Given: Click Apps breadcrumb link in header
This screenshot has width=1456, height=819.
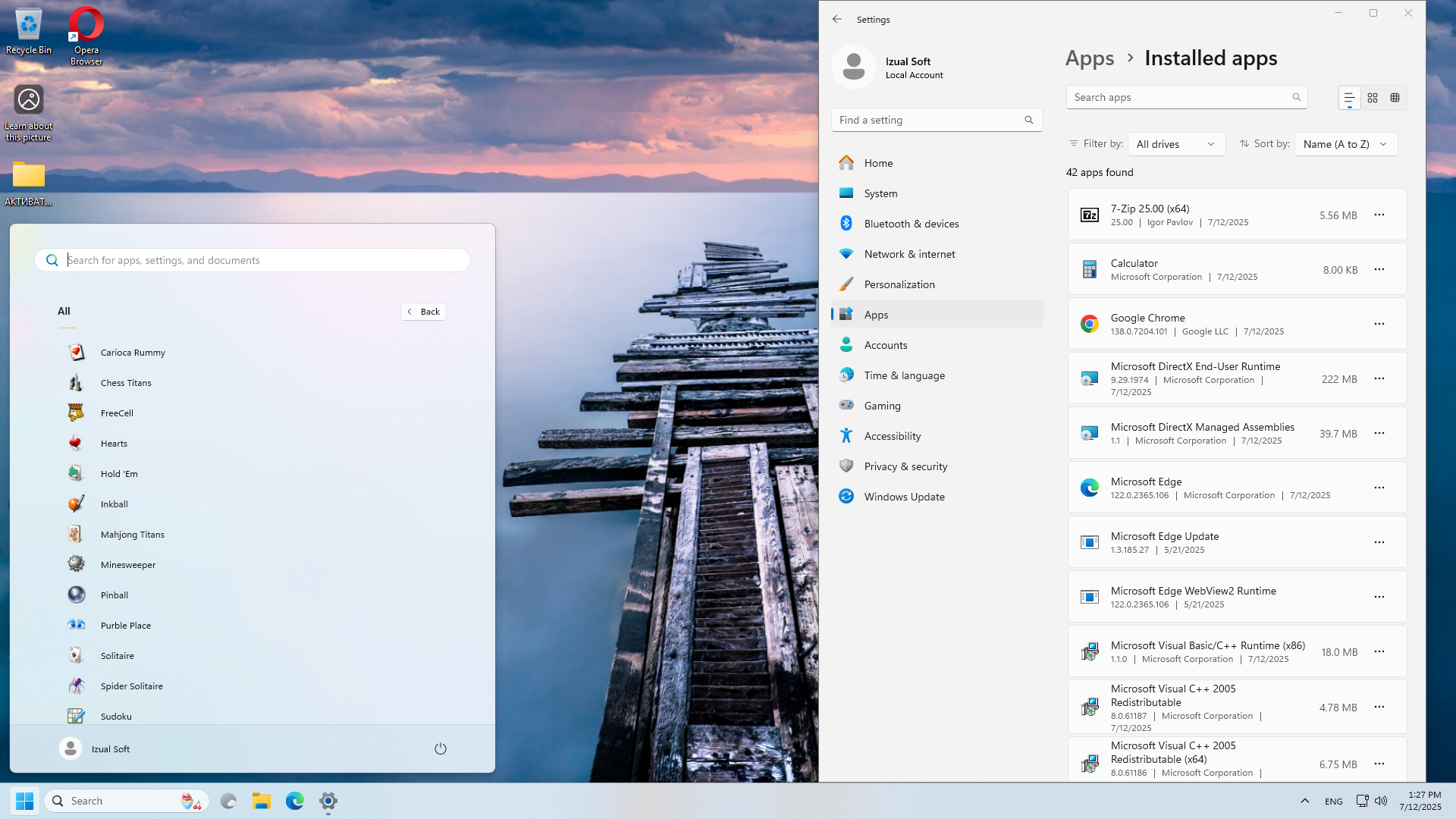Looking at the screenshot, I should (1090, 58).
